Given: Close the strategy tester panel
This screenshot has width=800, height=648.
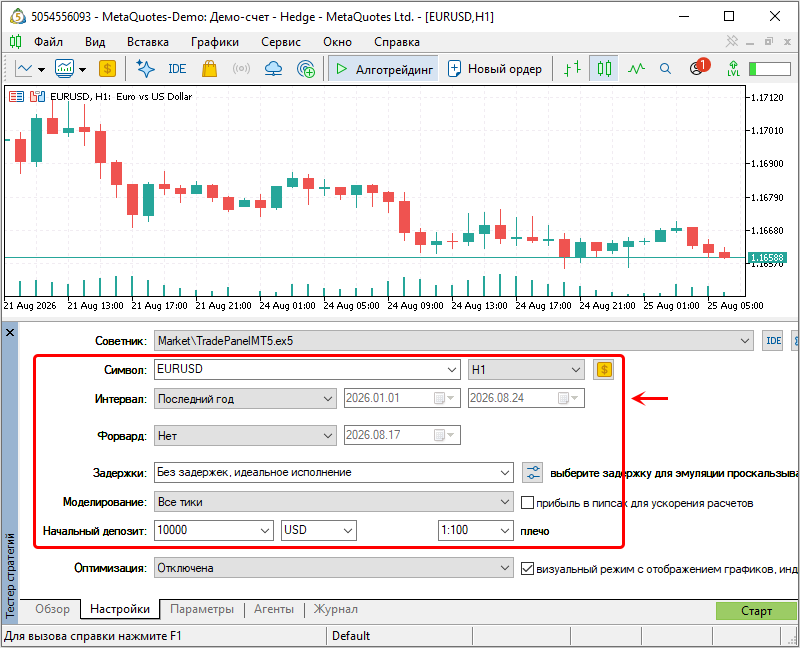Looking at the screenshot, I should (x=10, y=333).
